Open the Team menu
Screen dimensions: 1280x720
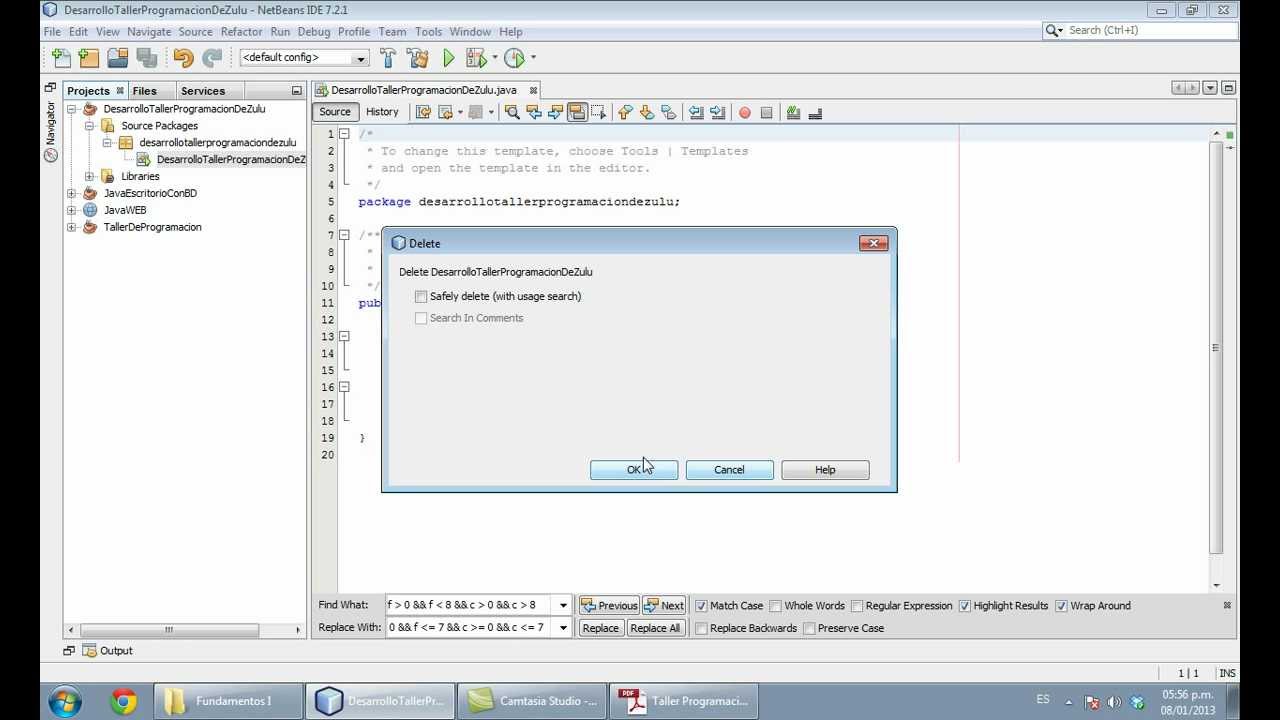[x=392, y=32]
